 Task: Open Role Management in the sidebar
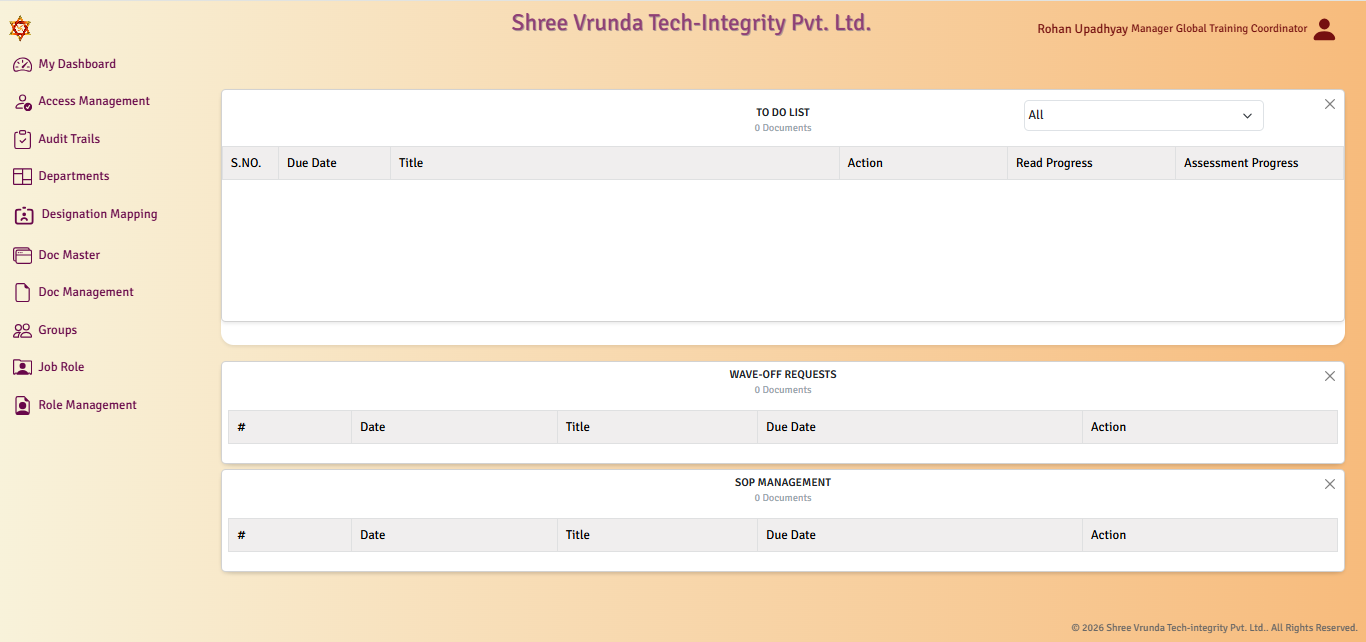pos(87,405)
